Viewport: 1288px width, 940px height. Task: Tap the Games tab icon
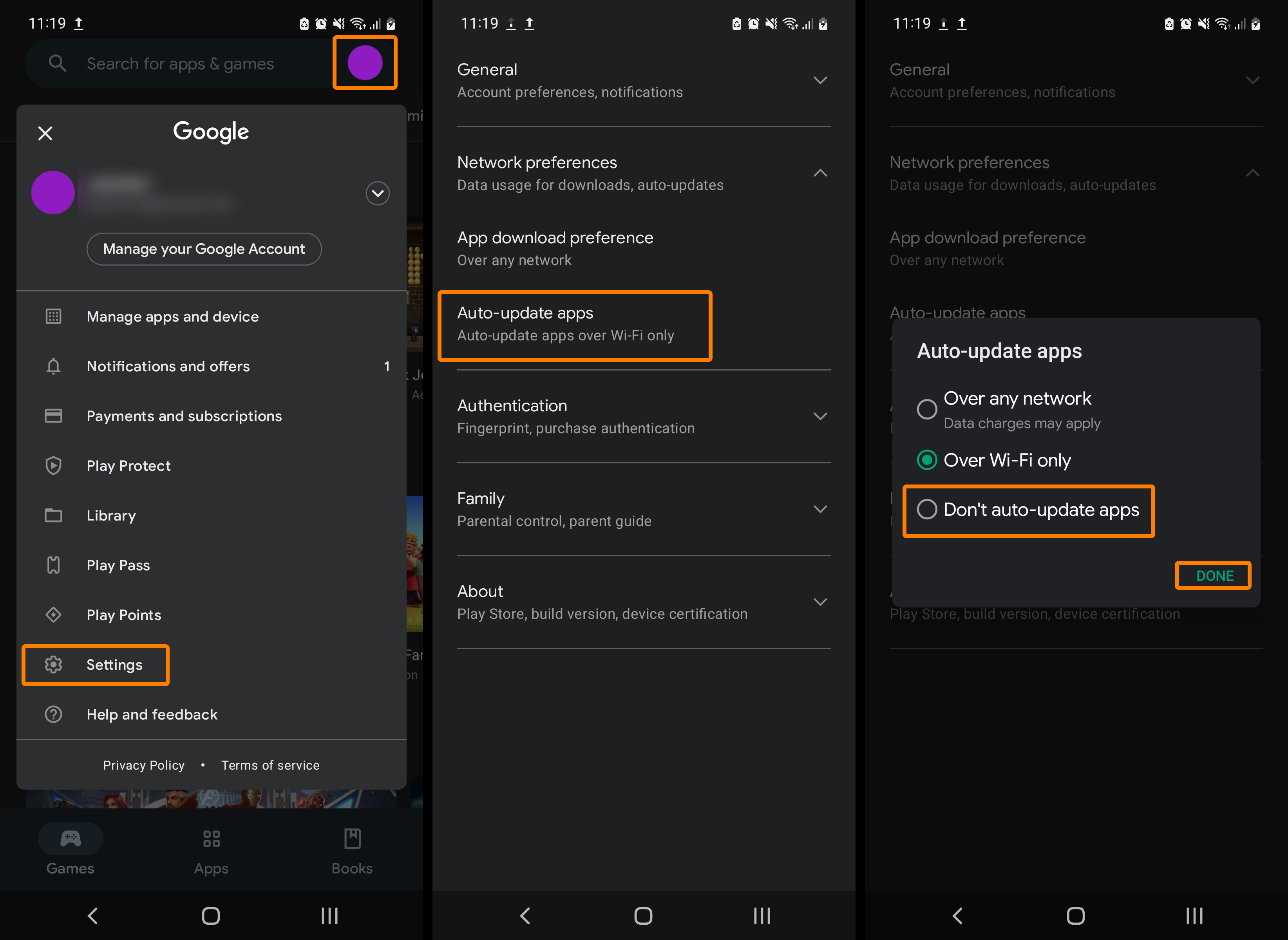click(x=70, y=839)
